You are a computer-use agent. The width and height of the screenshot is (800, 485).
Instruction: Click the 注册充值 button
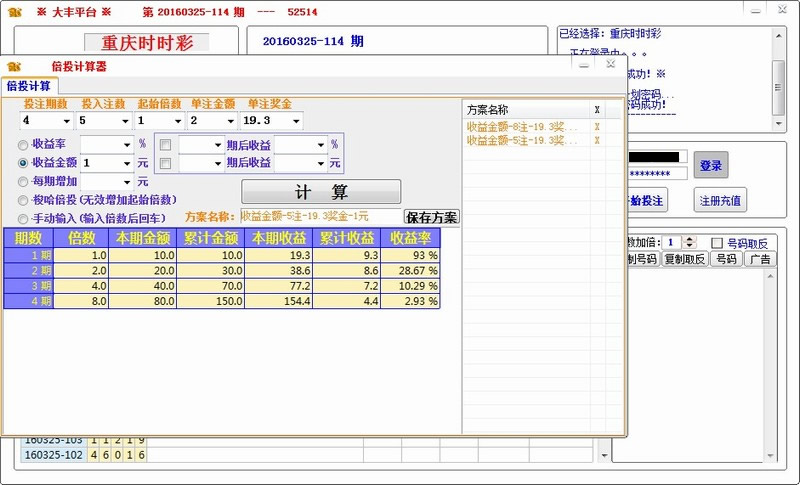[720, 200]
